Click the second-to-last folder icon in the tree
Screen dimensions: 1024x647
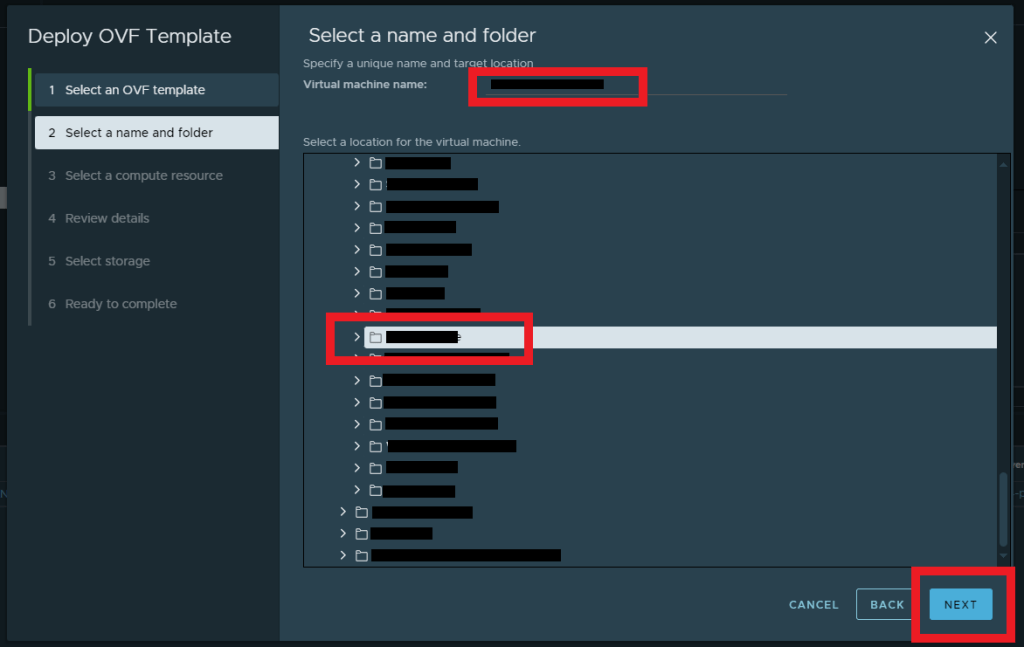362,533
